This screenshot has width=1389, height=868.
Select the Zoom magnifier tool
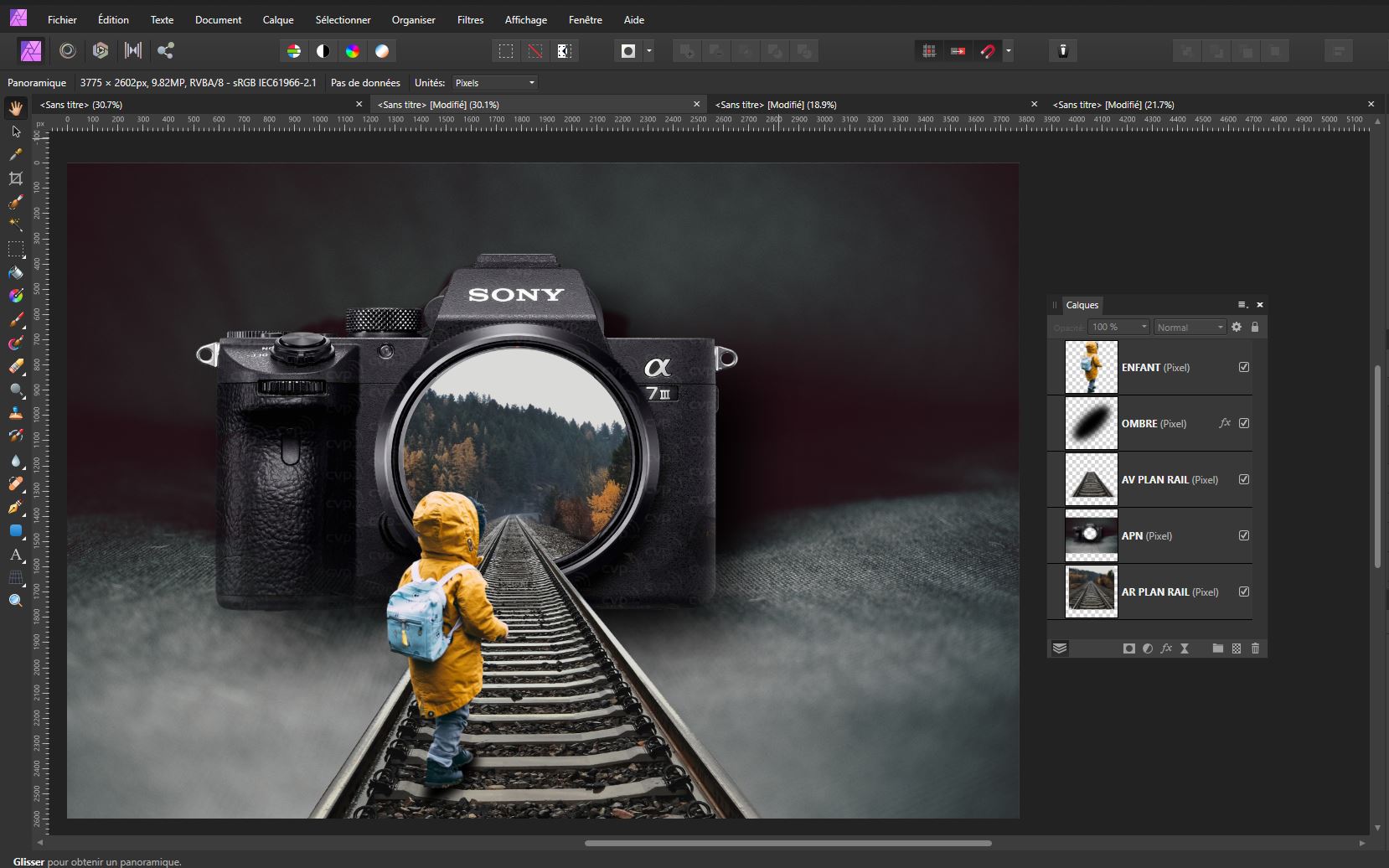pos(16,601)
